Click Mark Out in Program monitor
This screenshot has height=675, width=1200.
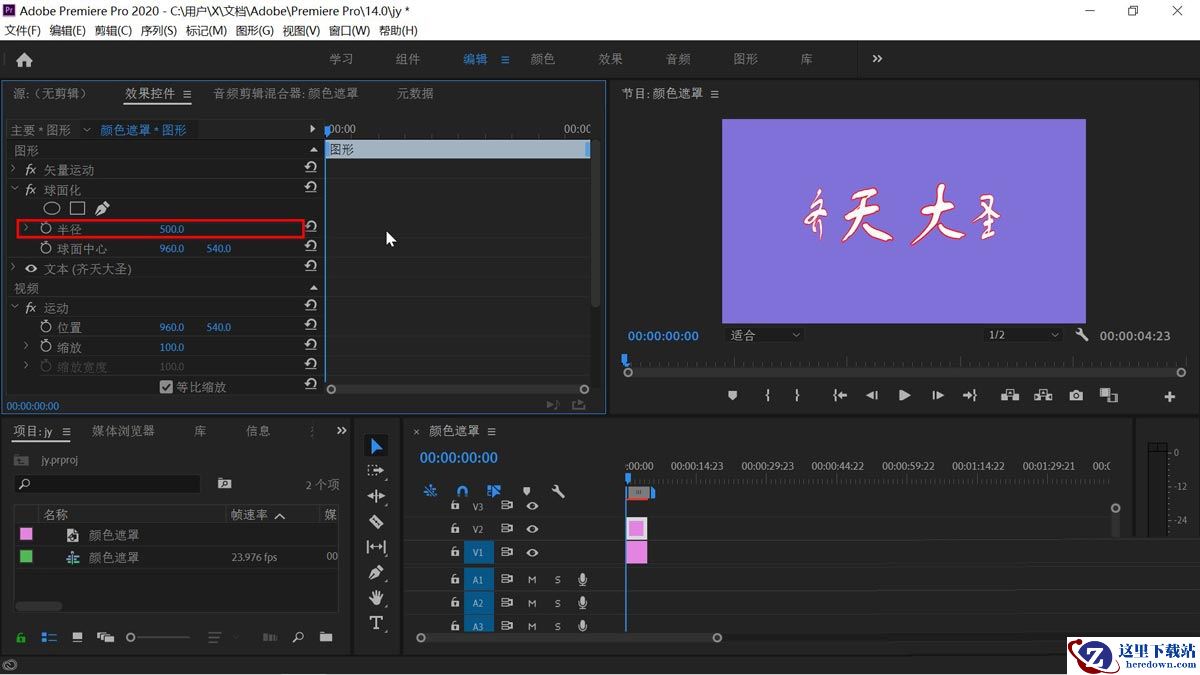click(x=797, y=396)
